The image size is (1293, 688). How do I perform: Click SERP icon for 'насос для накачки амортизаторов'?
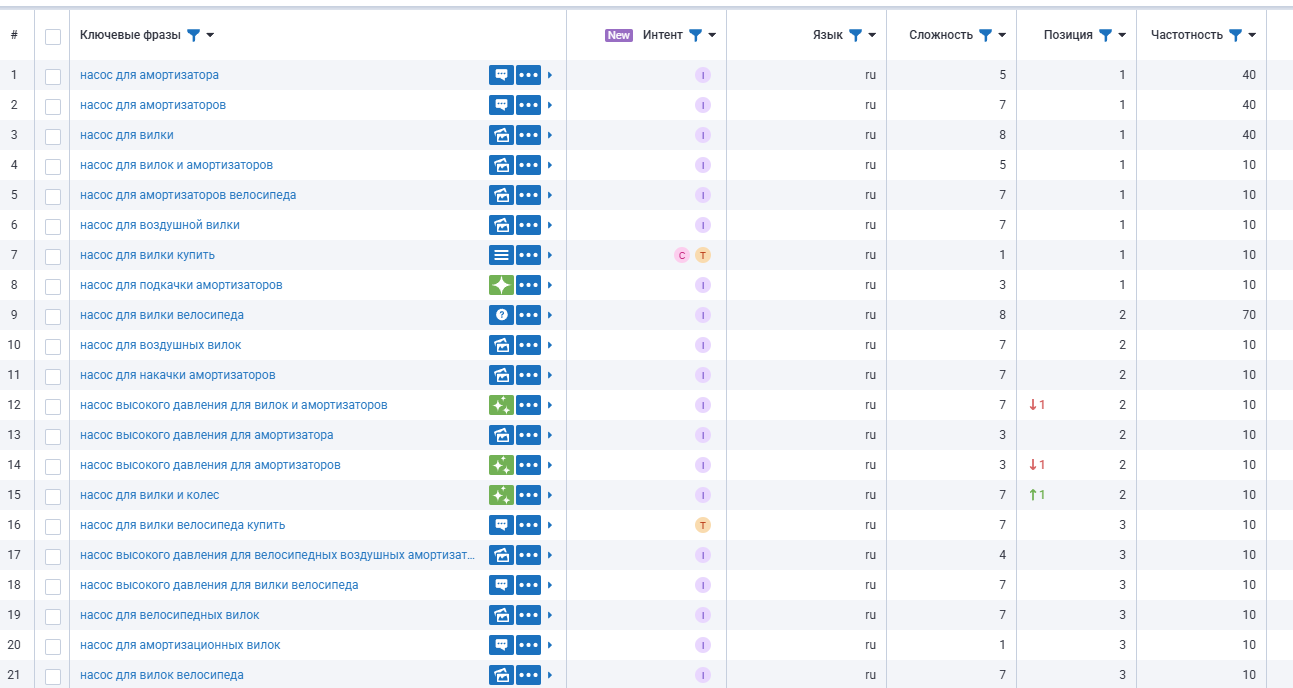click(501, 375)
